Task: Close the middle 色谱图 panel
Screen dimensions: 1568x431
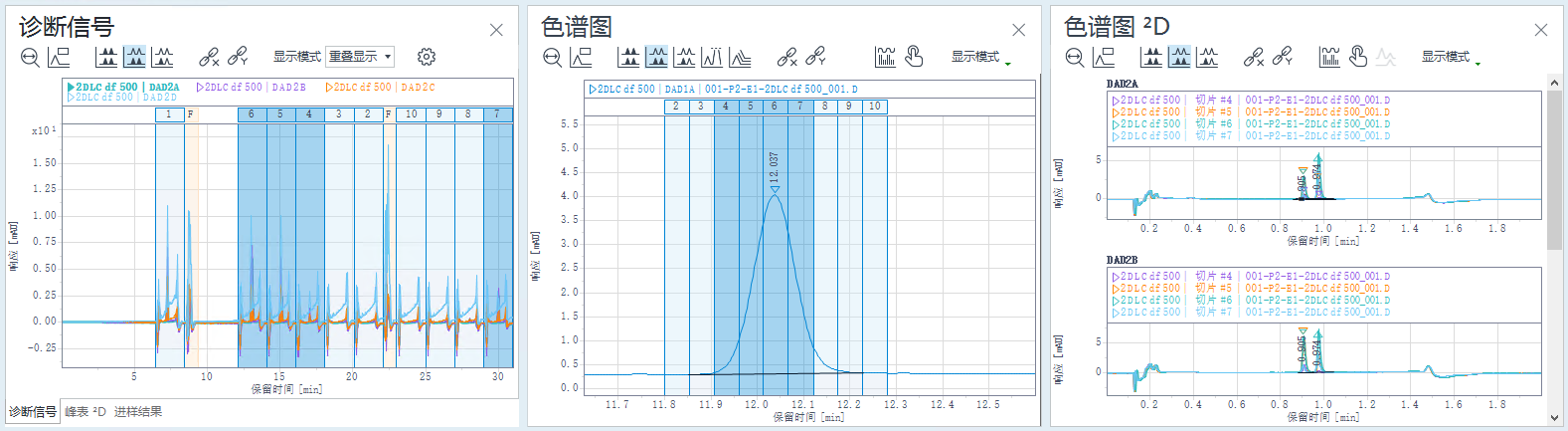Action: 1018,30
